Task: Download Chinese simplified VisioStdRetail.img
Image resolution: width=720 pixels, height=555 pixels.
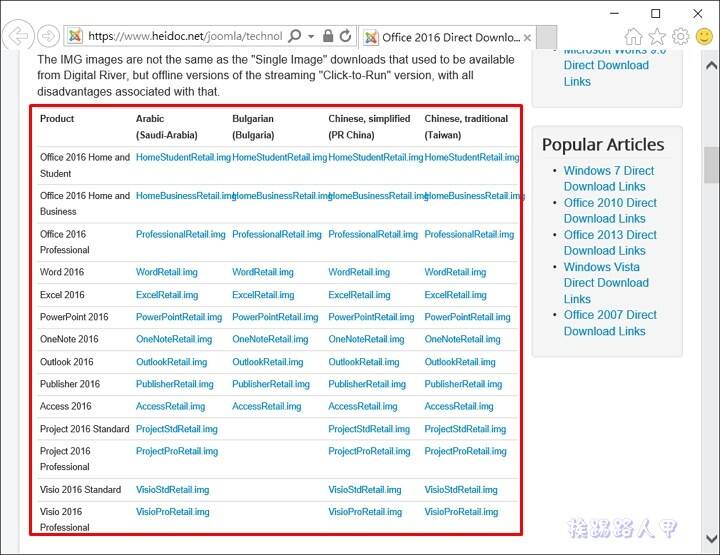Action: point(365,490)
